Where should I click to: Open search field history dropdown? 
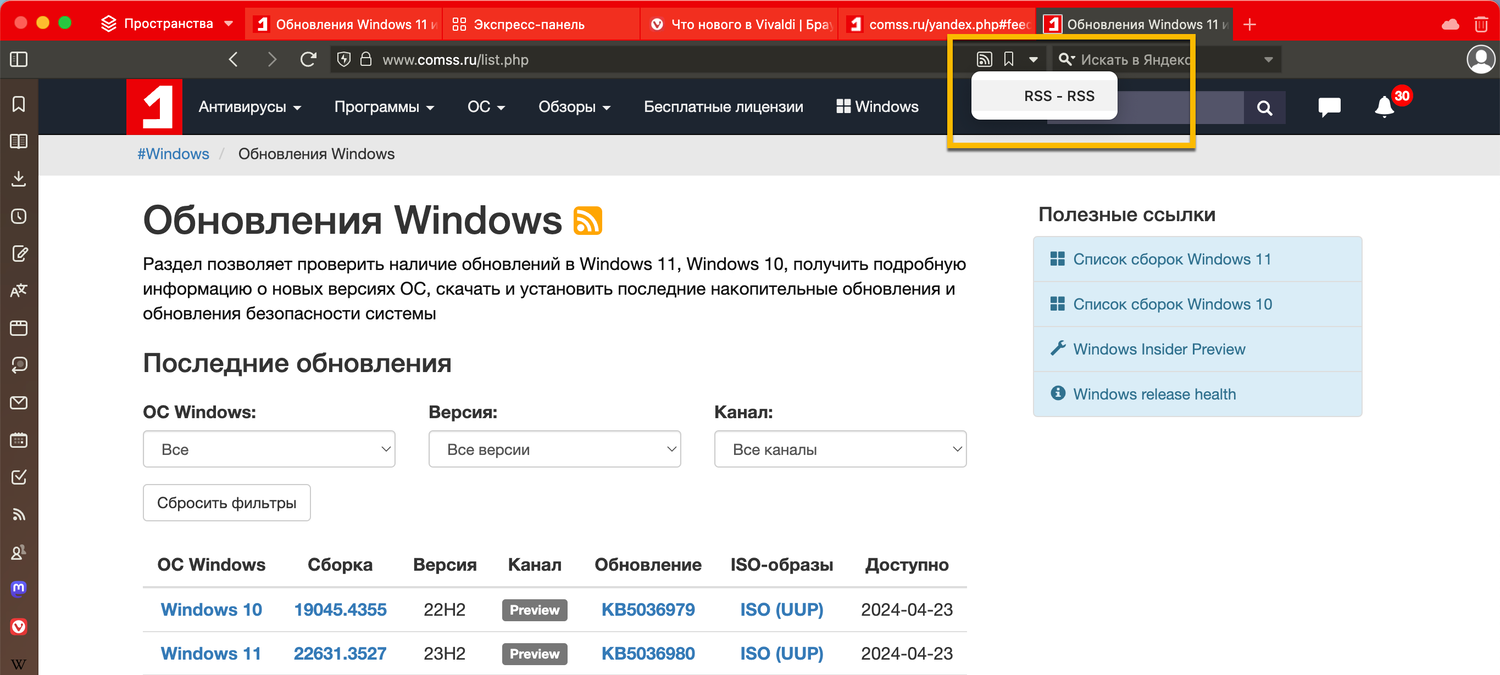1268,59
